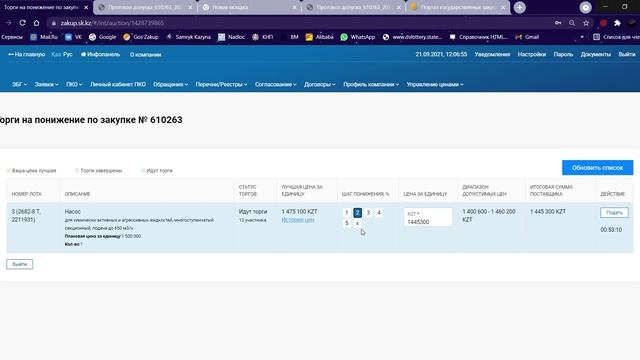
Task: Open the Справочник HTML bookmark
Action: coord(479,37)
